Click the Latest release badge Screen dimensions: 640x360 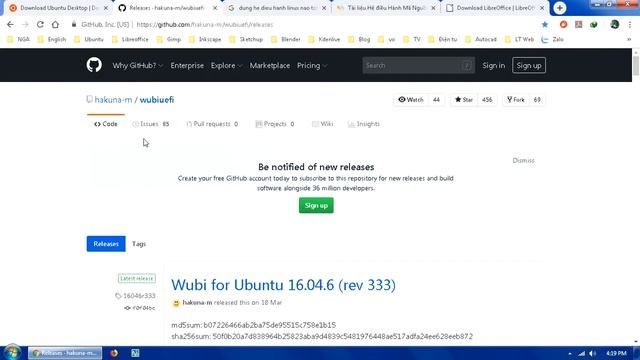click(x=137, y=278)
